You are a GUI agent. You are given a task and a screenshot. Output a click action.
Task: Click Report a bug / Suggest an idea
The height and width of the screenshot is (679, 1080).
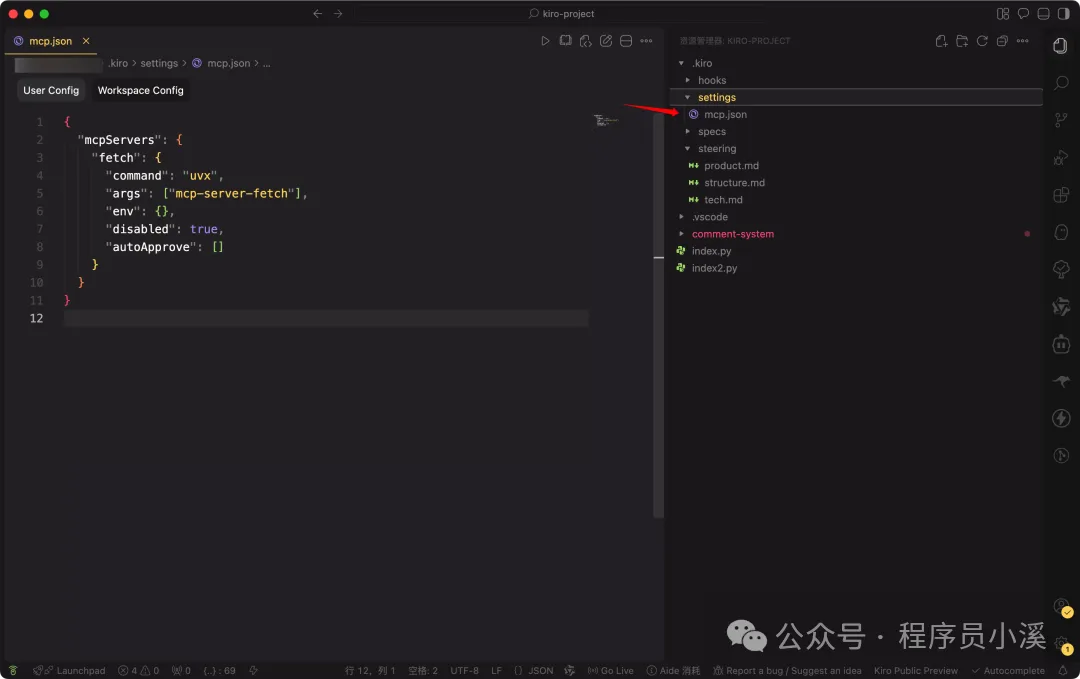pos(787,670)
